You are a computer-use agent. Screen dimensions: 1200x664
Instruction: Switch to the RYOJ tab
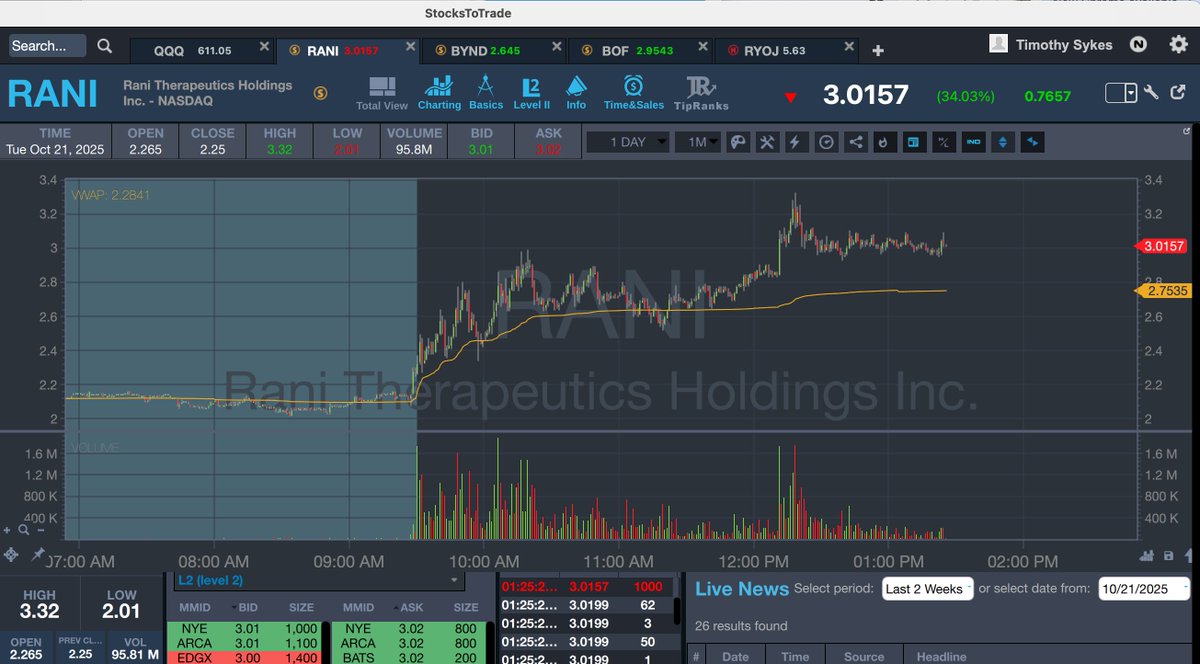point(788,50)
